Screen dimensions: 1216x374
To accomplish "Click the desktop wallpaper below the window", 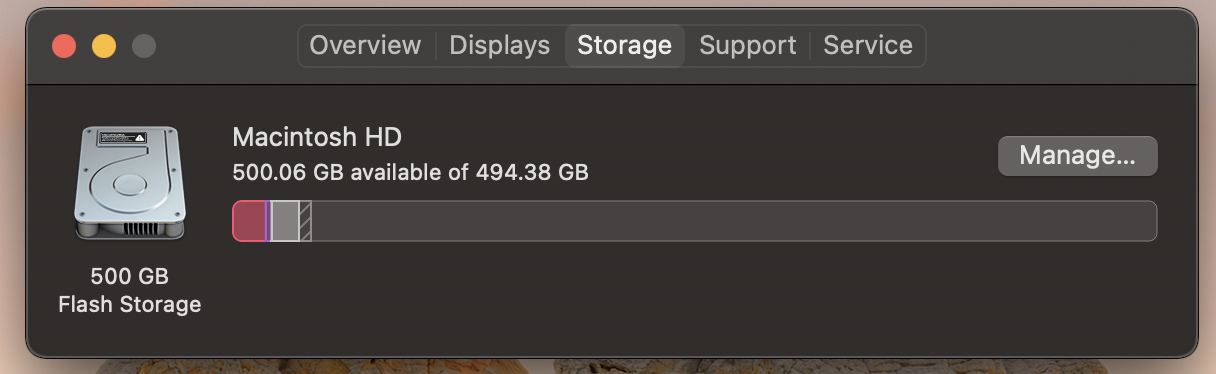I will pyautogui.click(x=600, y=366).
